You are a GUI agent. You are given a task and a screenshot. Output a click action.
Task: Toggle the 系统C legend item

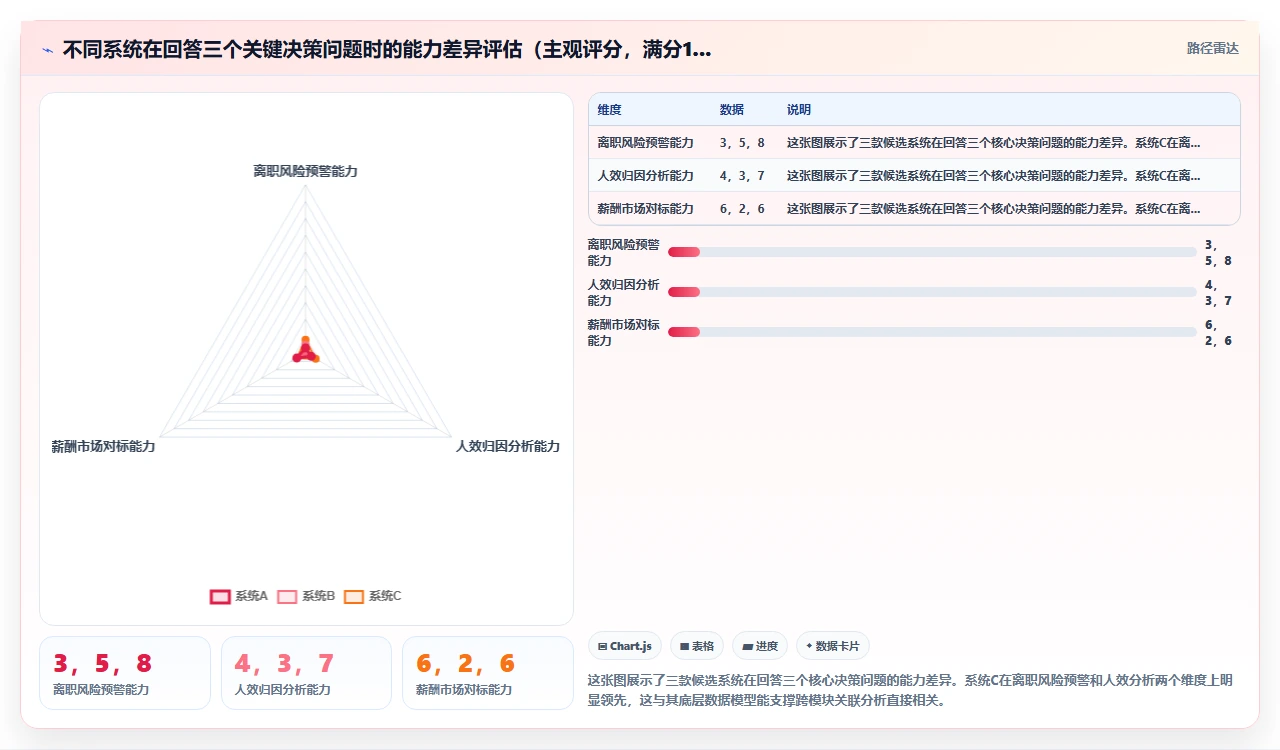(372, 596)
